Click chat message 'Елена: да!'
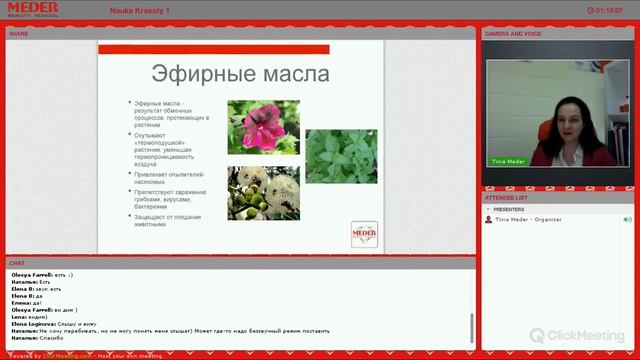Image resolution: width=640 pixels, height=360 pixels. tap(27, 303)
